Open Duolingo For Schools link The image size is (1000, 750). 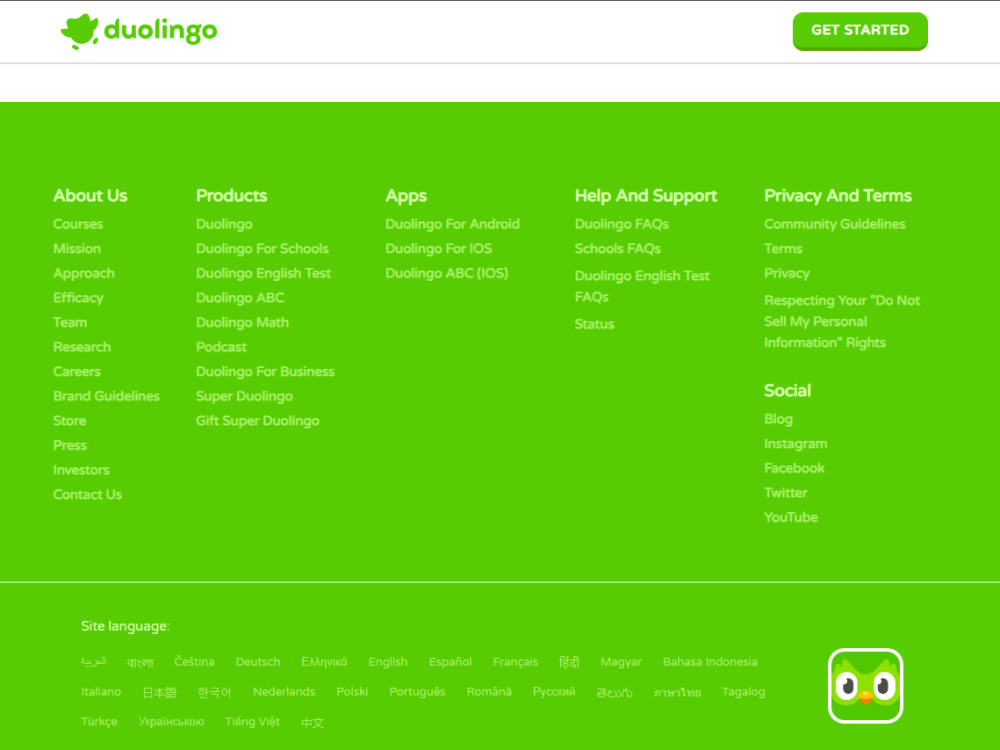(262, 249)
